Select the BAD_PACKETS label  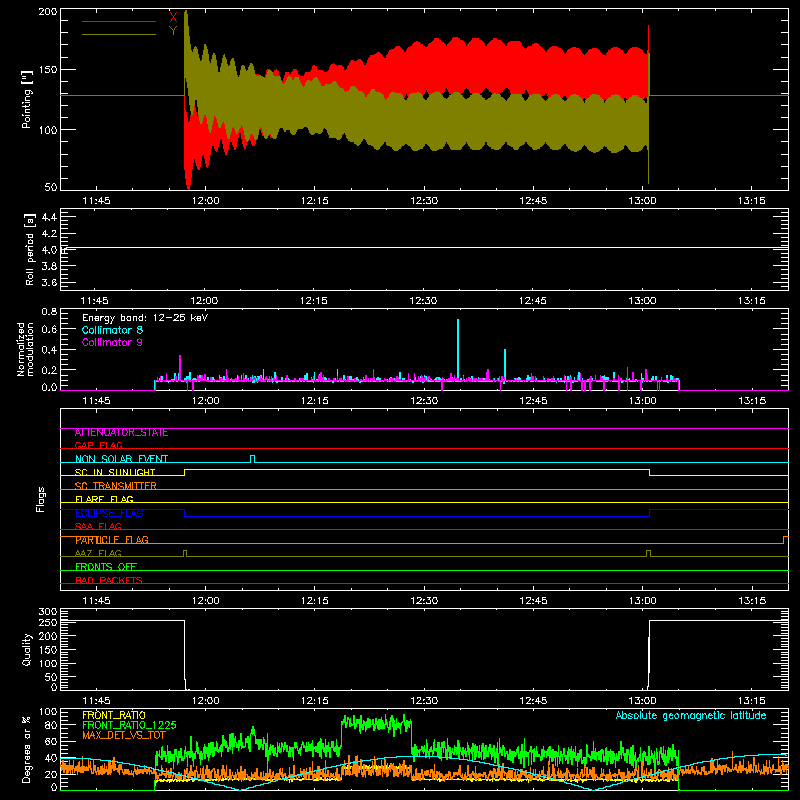[109, 580]
